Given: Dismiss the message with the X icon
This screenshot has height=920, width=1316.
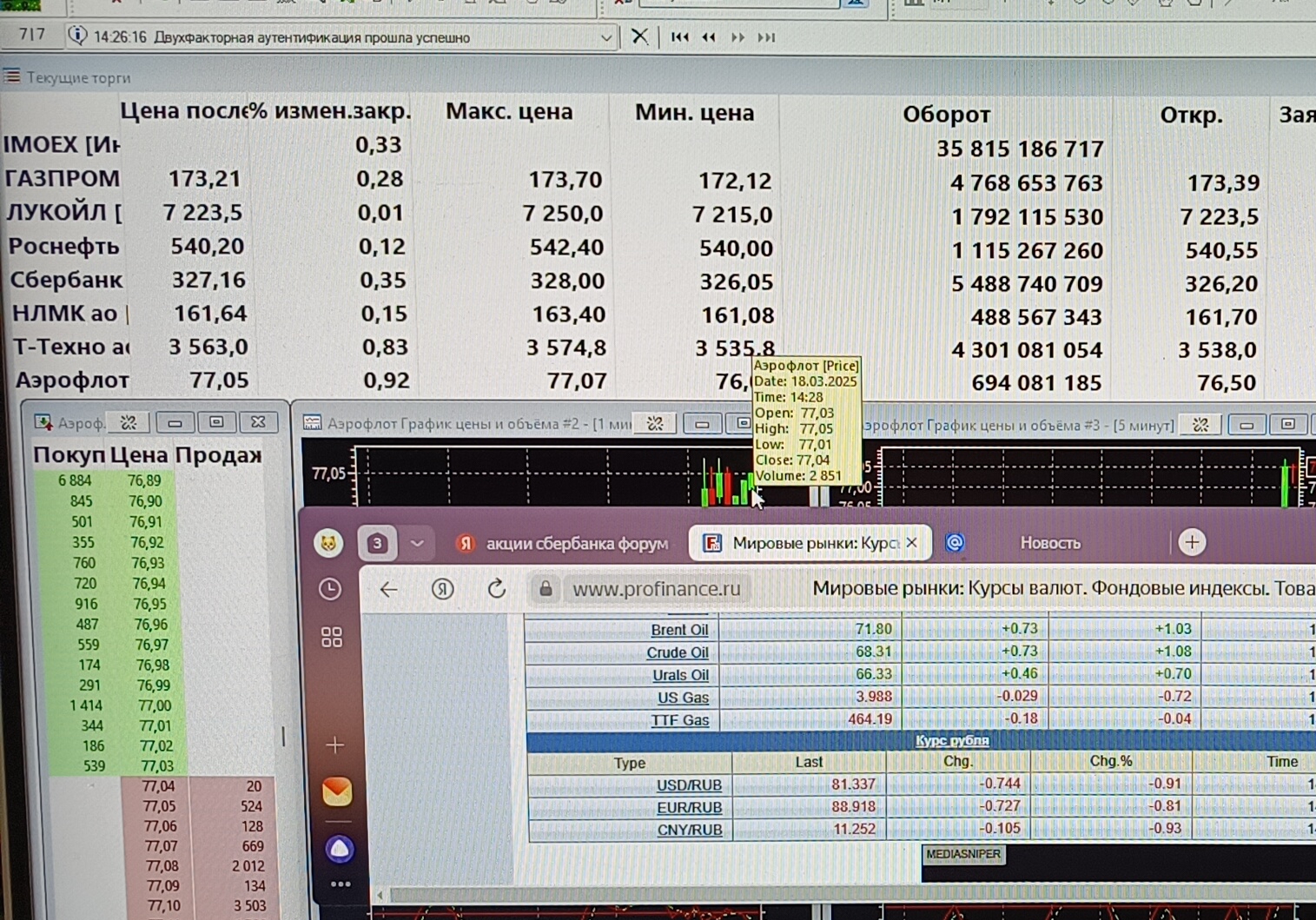Looking at the screenshot, I should coord(639,36).
